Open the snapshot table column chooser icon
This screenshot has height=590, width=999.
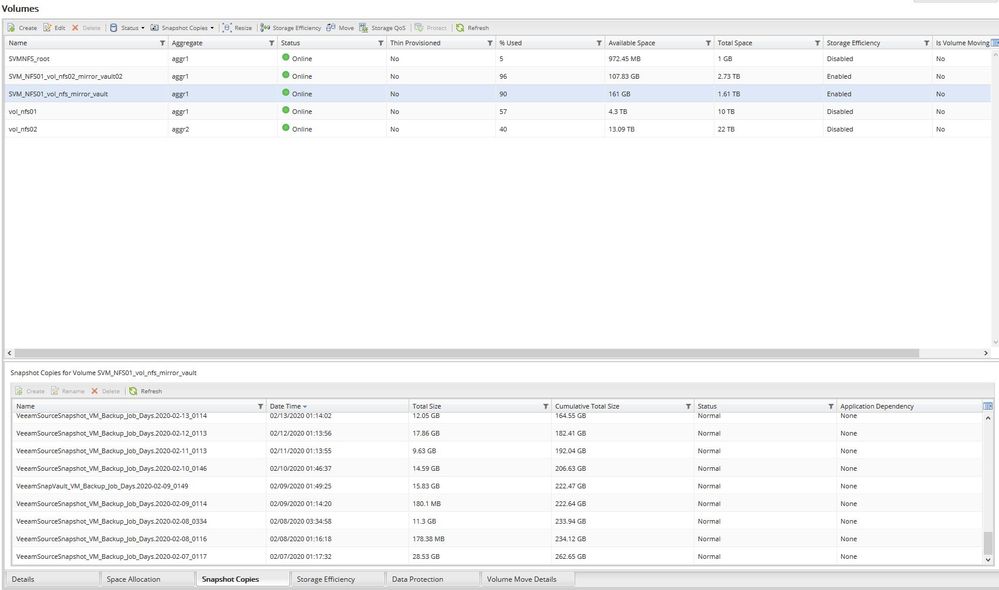tap(988, 406)
